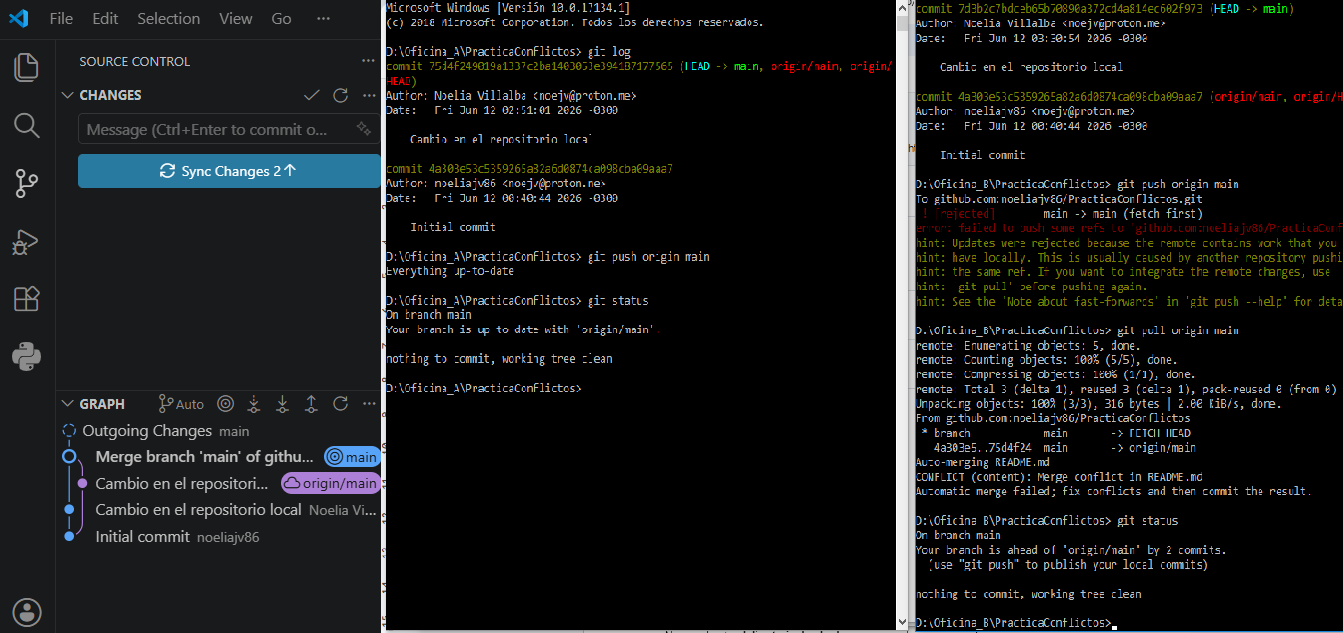
Task: Click the Oficina_A terminal last prompt line
Action: (x=484, y=387)
